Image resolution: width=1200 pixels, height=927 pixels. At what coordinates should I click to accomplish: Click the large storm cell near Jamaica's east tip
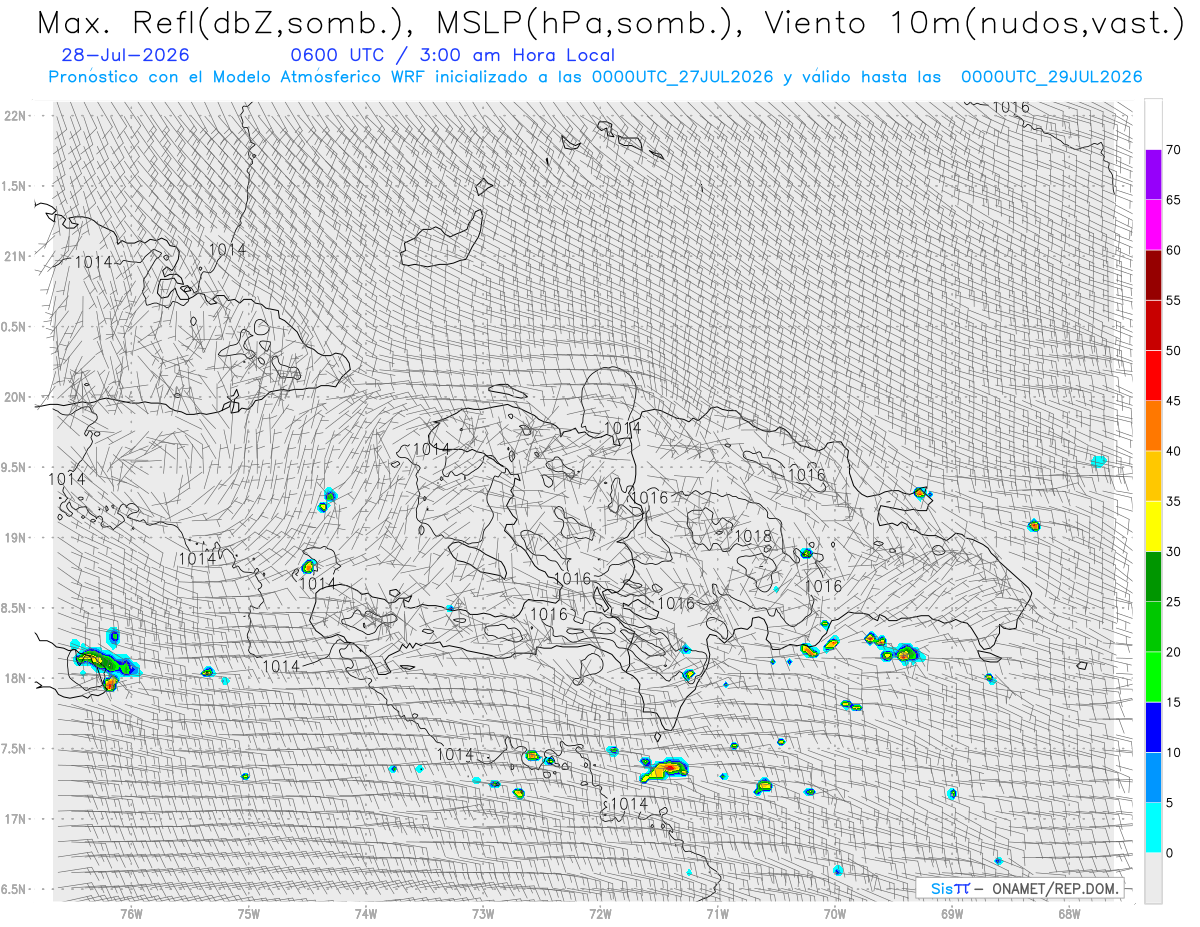(x=105, y=661)
